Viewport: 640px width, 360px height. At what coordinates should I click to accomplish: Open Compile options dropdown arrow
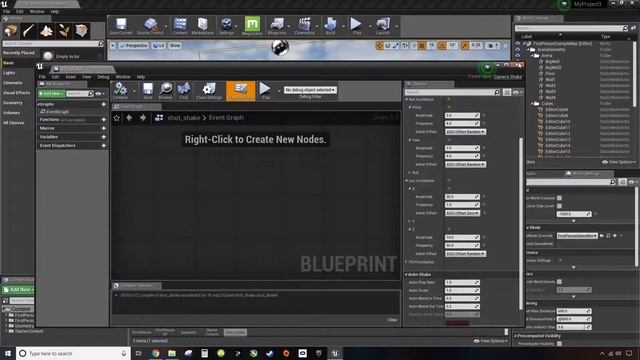point(134,91)
